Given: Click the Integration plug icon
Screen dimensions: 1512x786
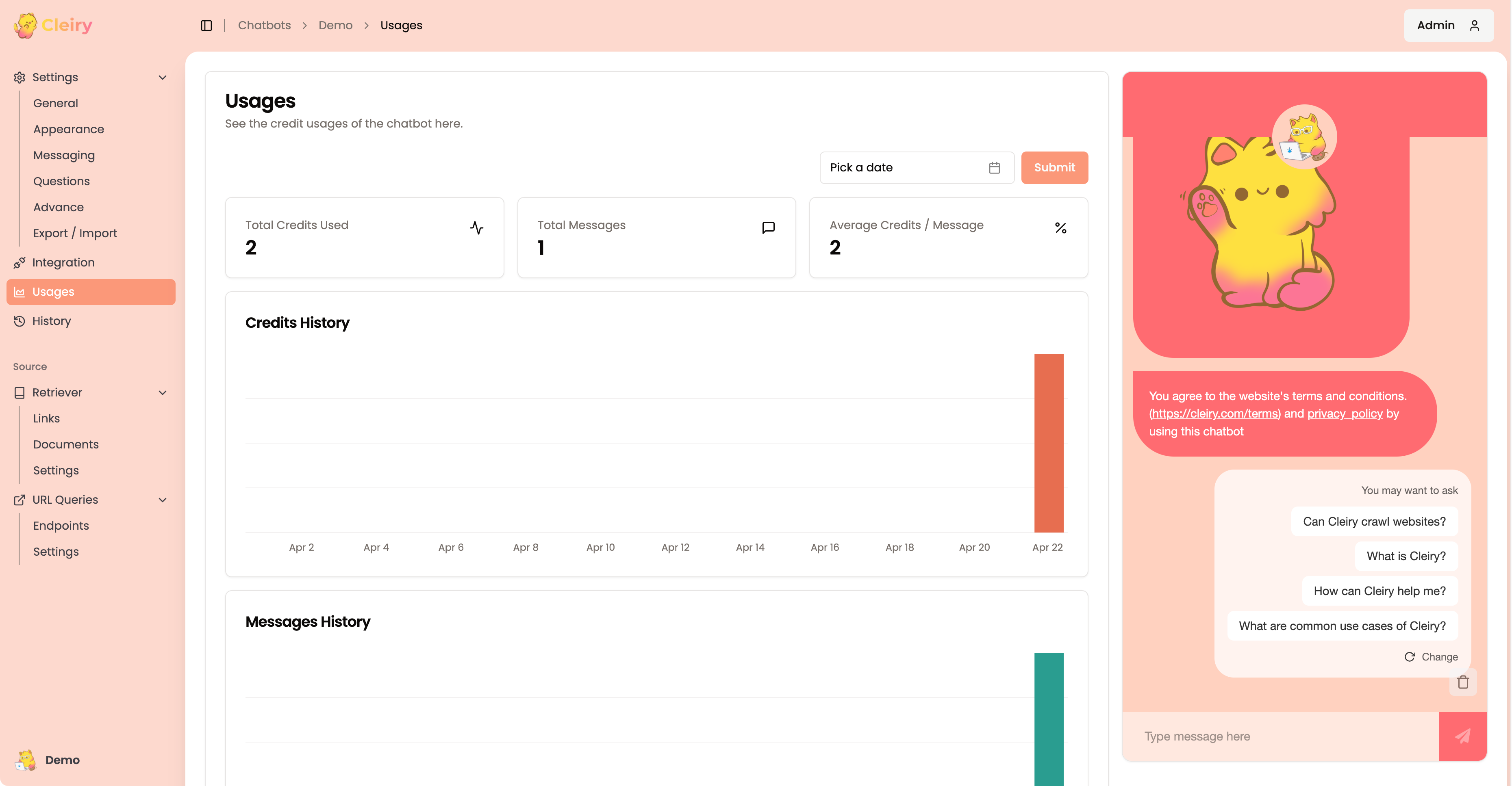Looking at the screenshot, I should pyautogui.click(x=20, y=262).
